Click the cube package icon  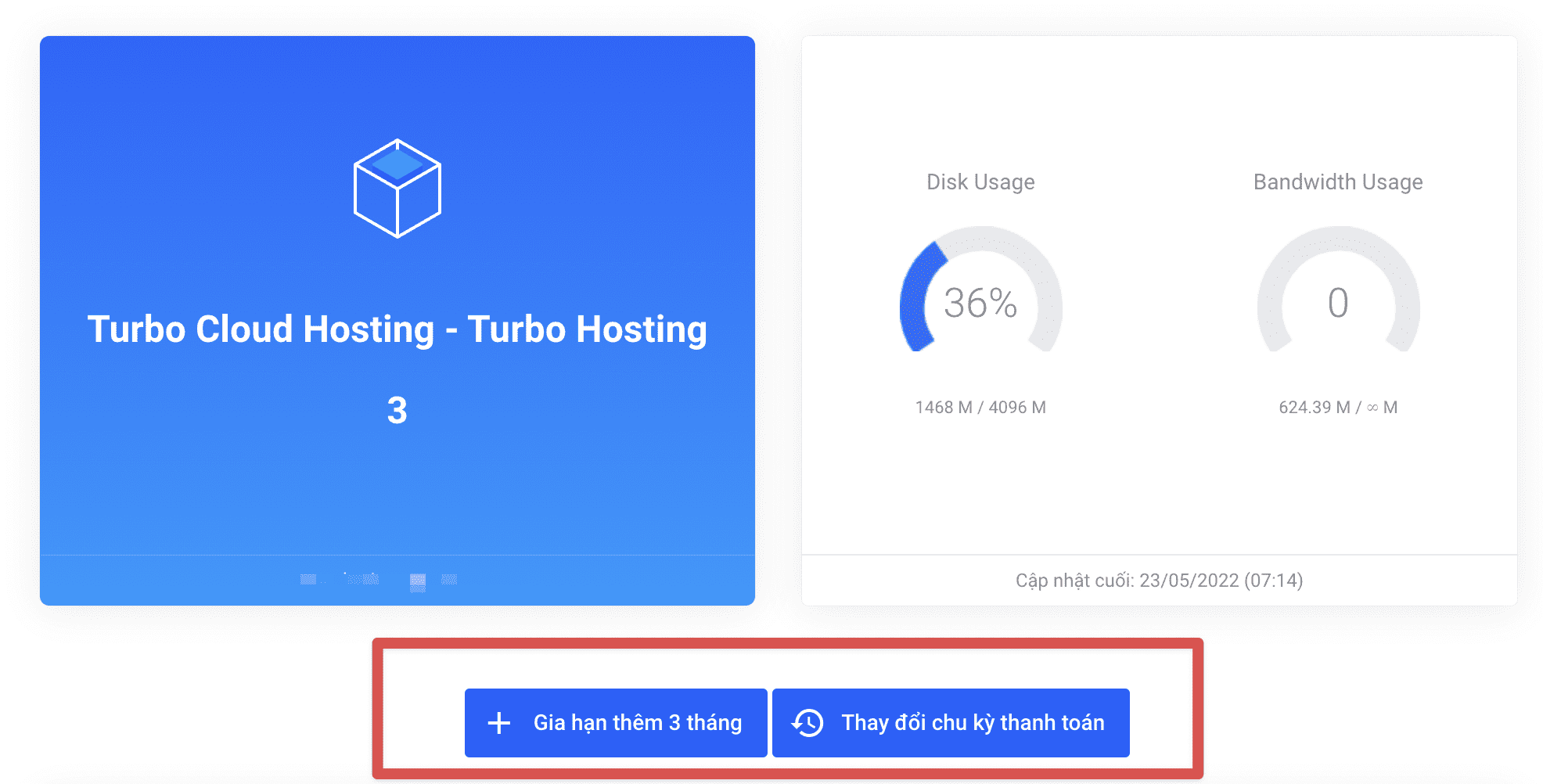point(397,189)
